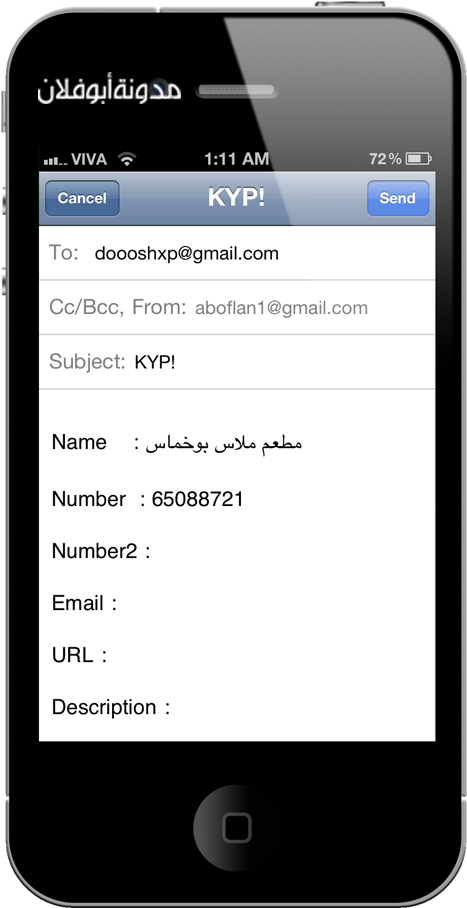Tap the To recipient field
The image size is (467, 908).
coord(237,253)
